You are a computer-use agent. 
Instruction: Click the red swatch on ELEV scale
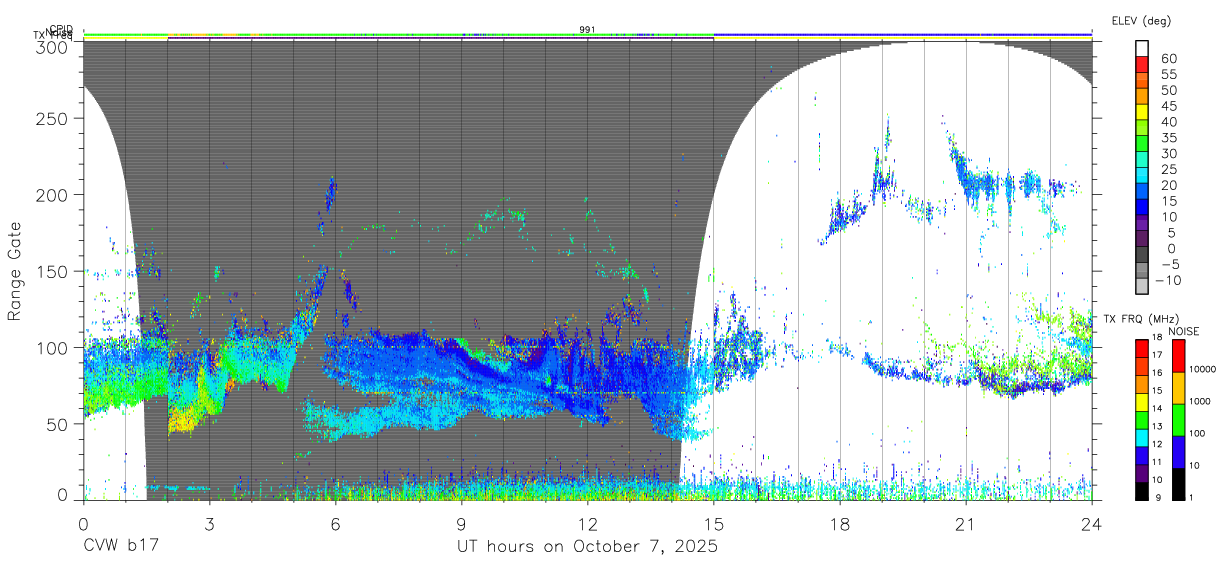coord(1143,65)
